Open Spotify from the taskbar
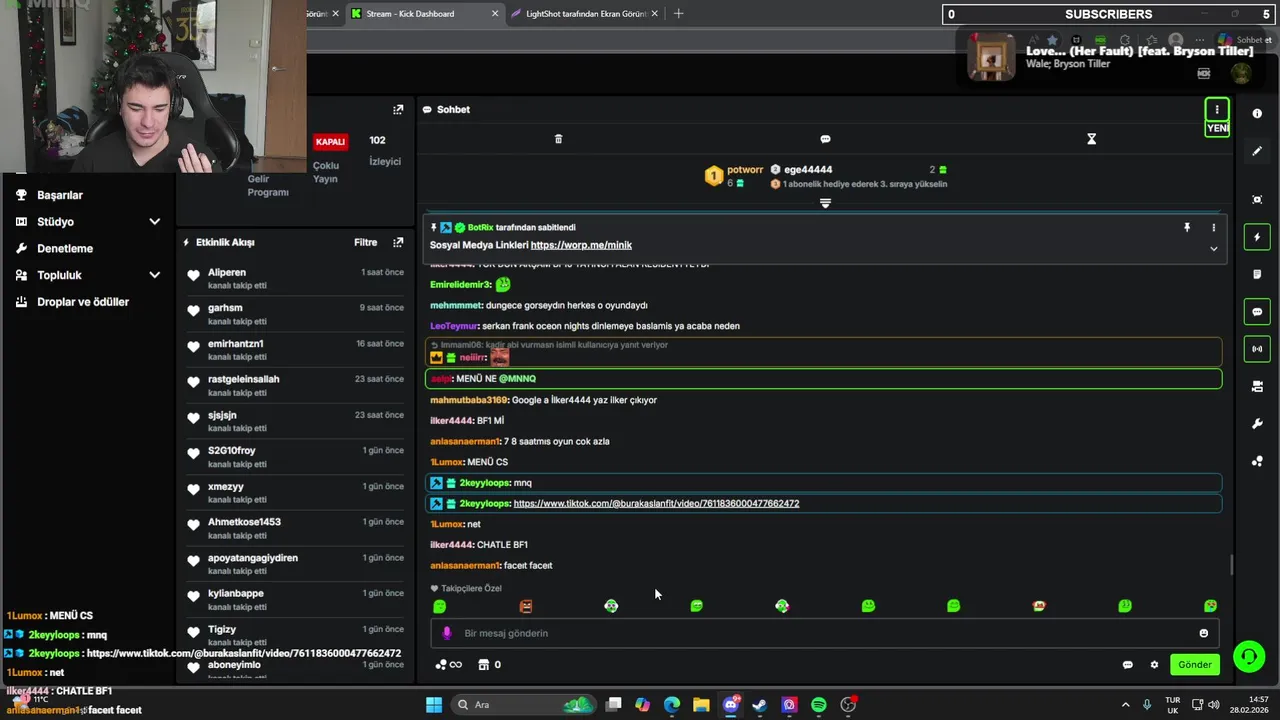This screenshot has height=720, width=1280. [819, 705]
